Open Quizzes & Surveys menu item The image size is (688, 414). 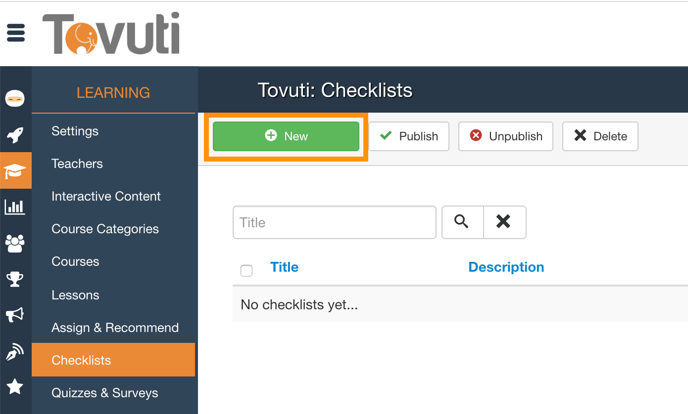[105, 393]
